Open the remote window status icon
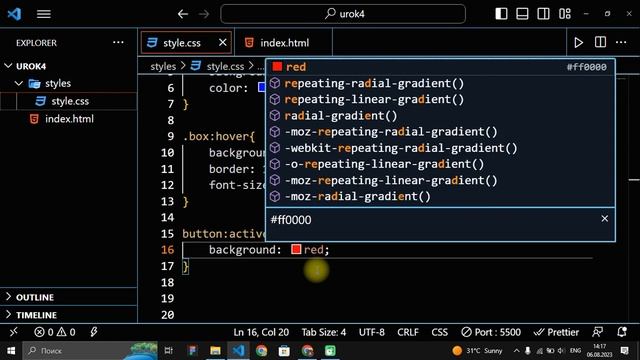This screenshot has width=640, height=360. click(13, 332)
